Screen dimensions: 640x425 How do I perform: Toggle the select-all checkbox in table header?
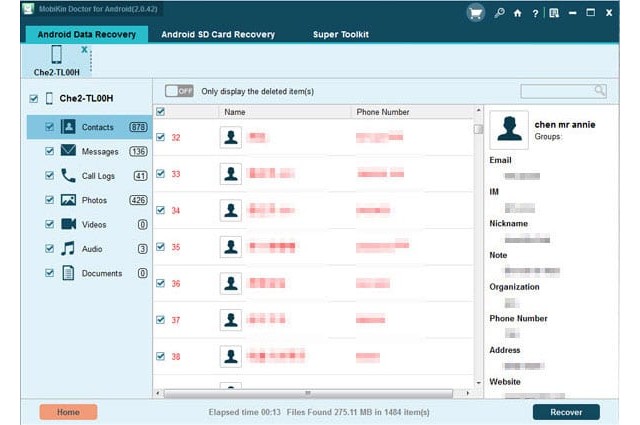(160, 112)
